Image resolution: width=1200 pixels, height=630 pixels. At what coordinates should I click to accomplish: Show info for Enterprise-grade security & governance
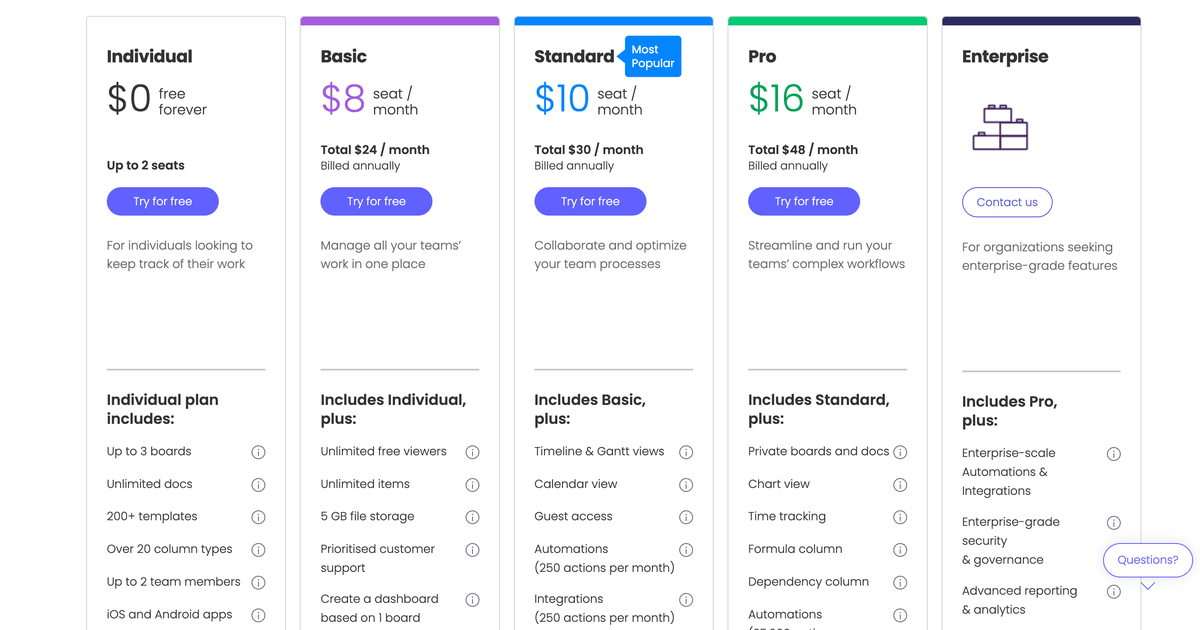[x=1113, y=523]
